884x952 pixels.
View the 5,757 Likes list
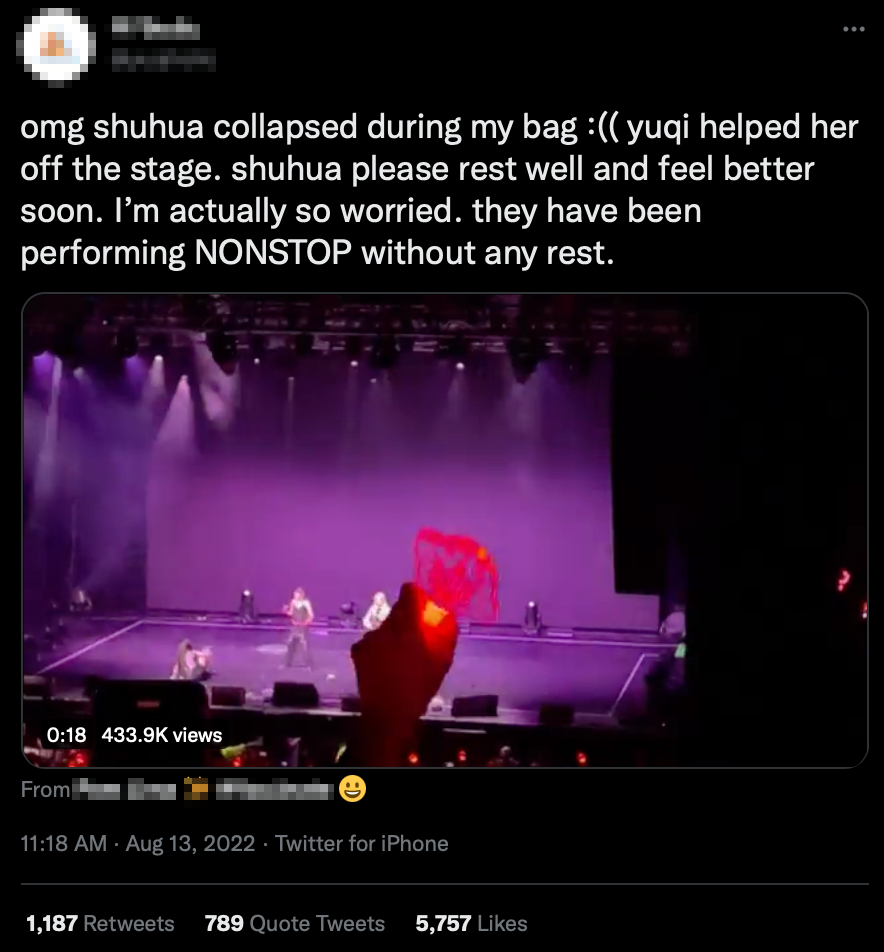coord(471,923)
